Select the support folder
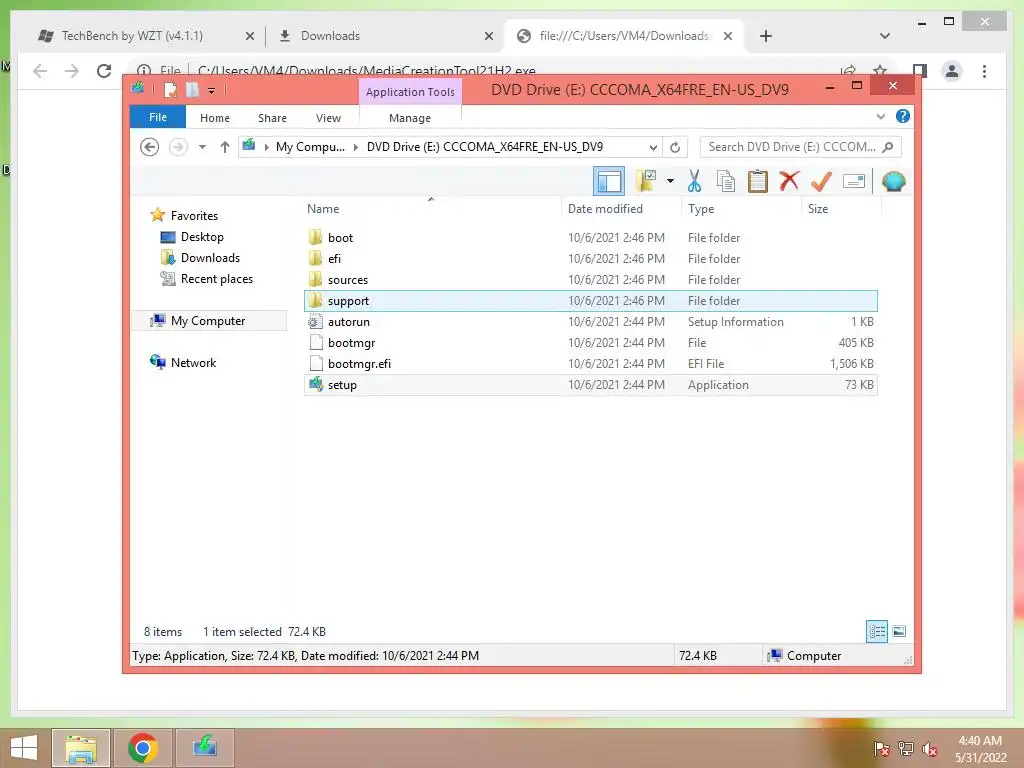The width and height of the screenshot is (1024, 768). 591,300
